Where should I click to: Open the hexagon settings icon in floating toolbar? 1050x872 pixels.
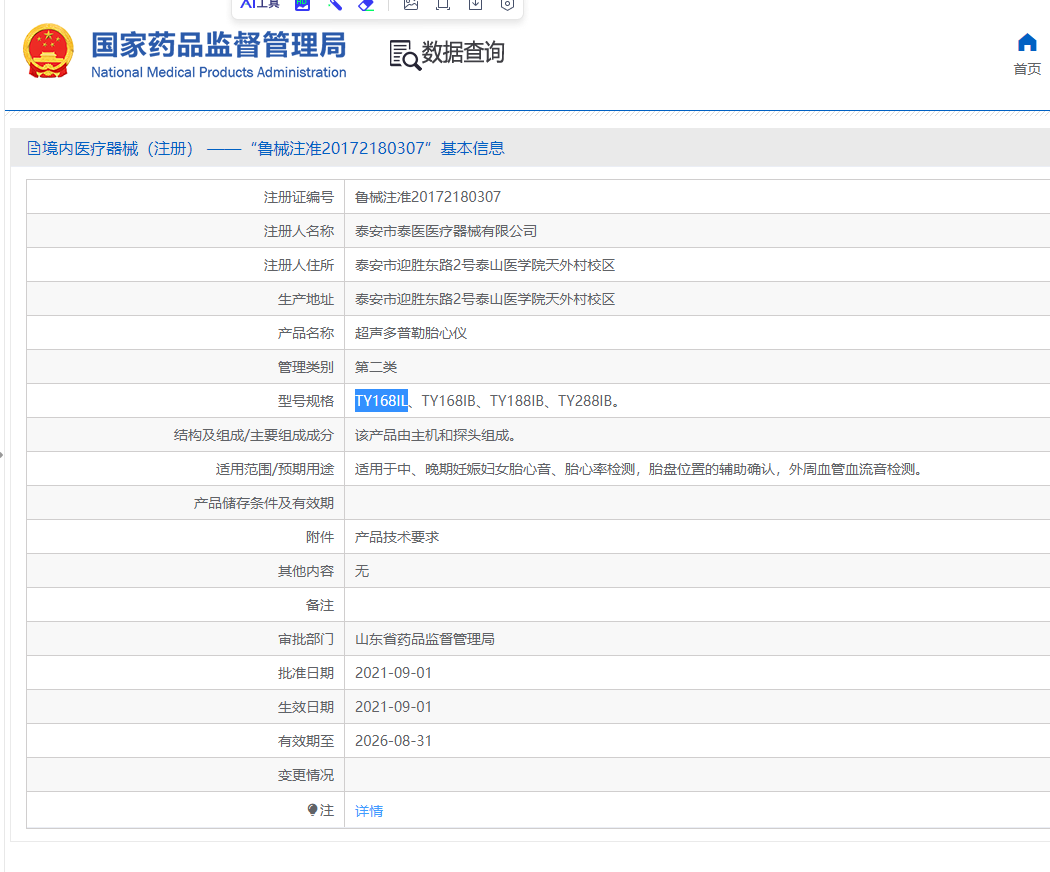coord(508,4)
